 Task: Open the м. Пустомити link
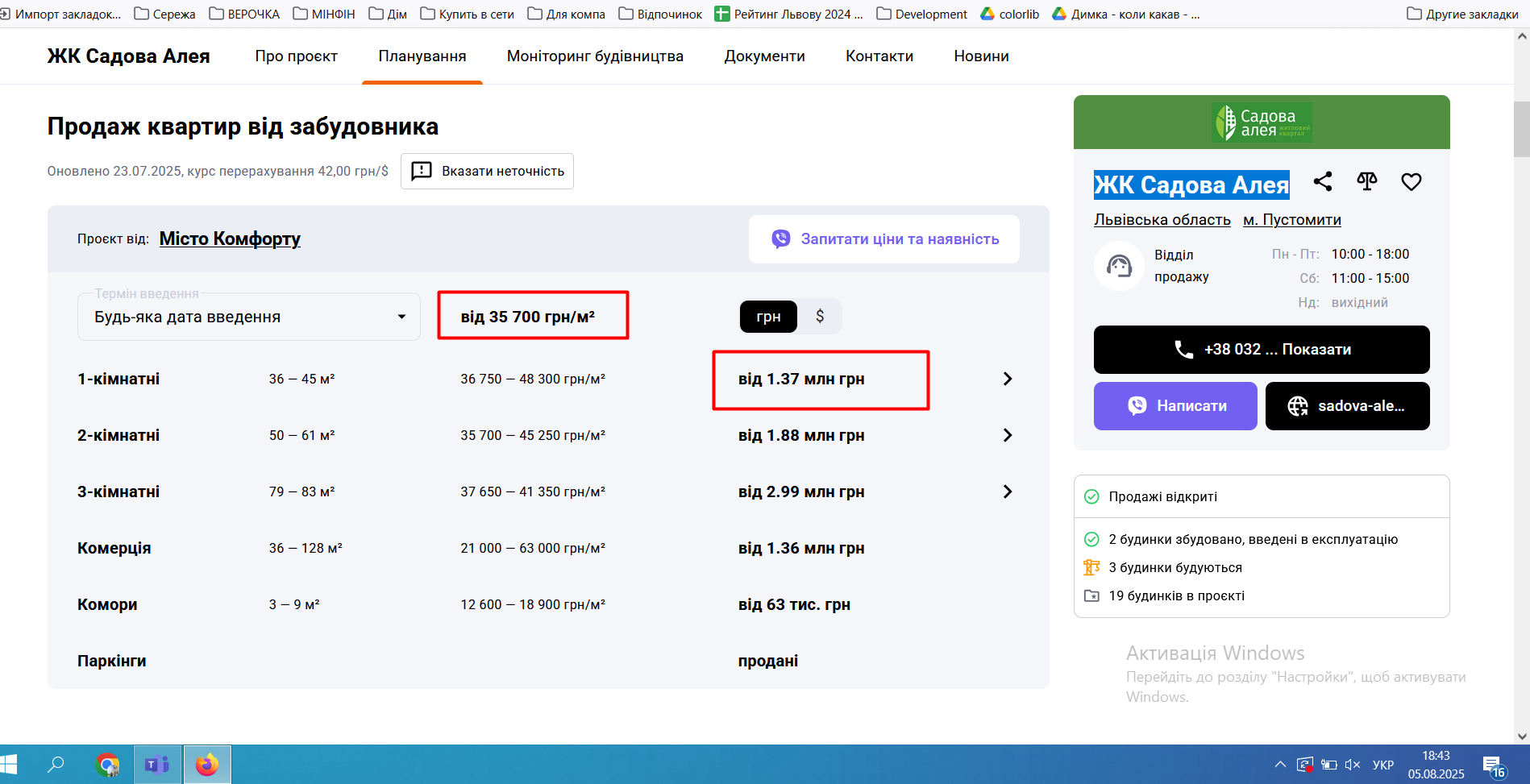point(1292,219)
